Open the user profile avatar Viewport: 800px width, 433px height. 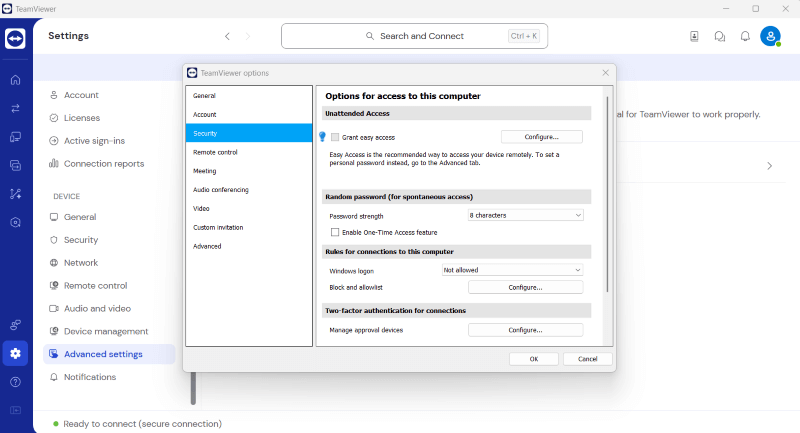coord(770,36)
